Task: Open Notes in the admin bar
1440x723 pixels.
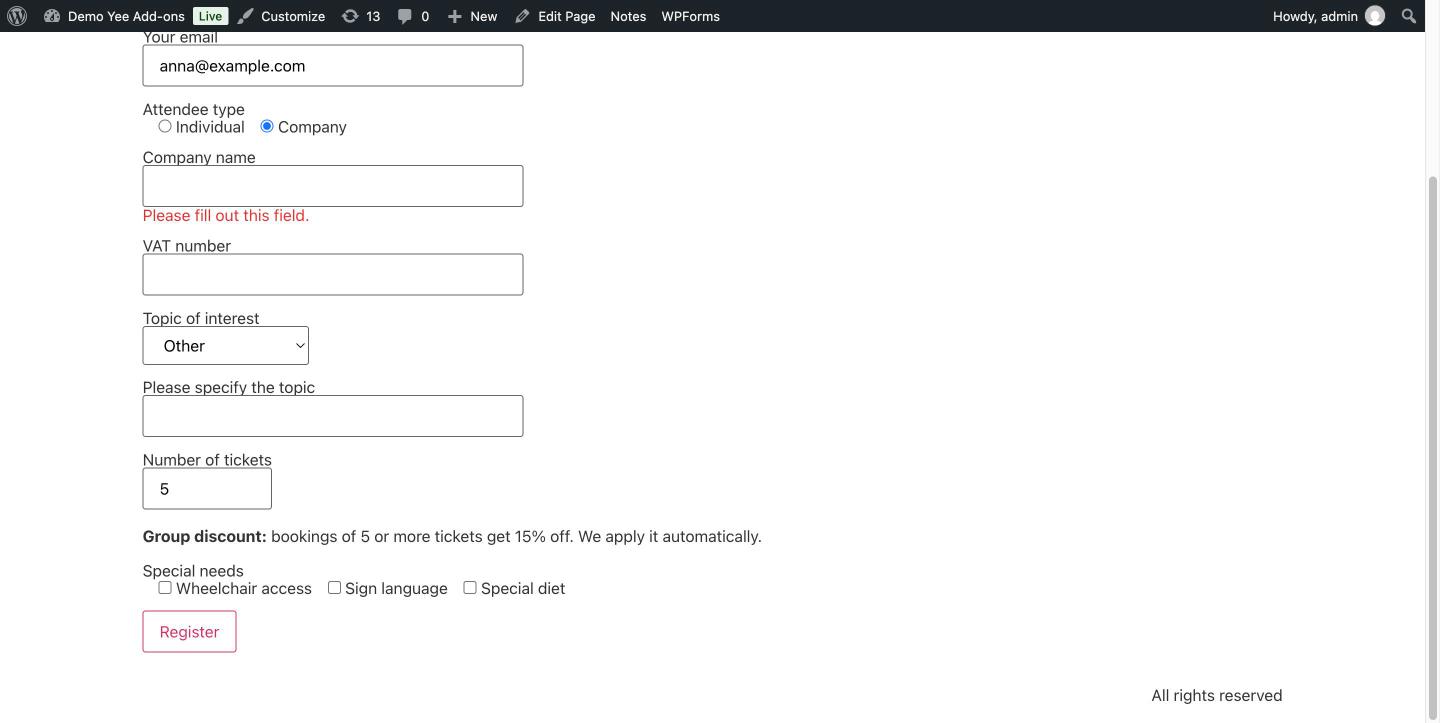Action: click(628, 16)
